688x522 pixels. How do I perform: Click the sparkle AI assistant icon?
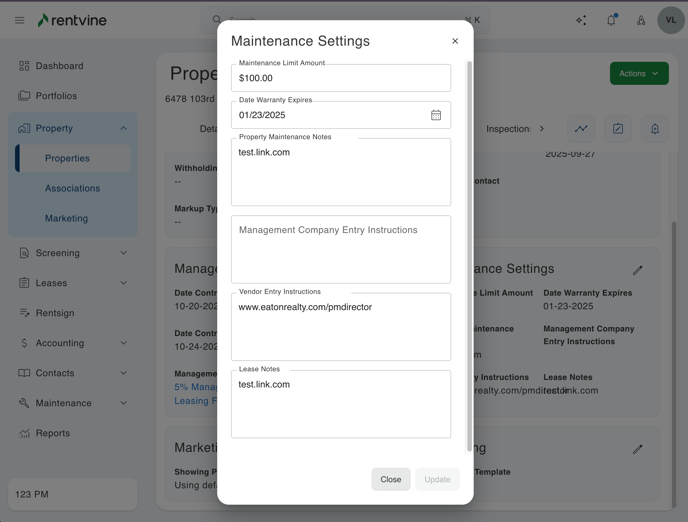[581, 20]
